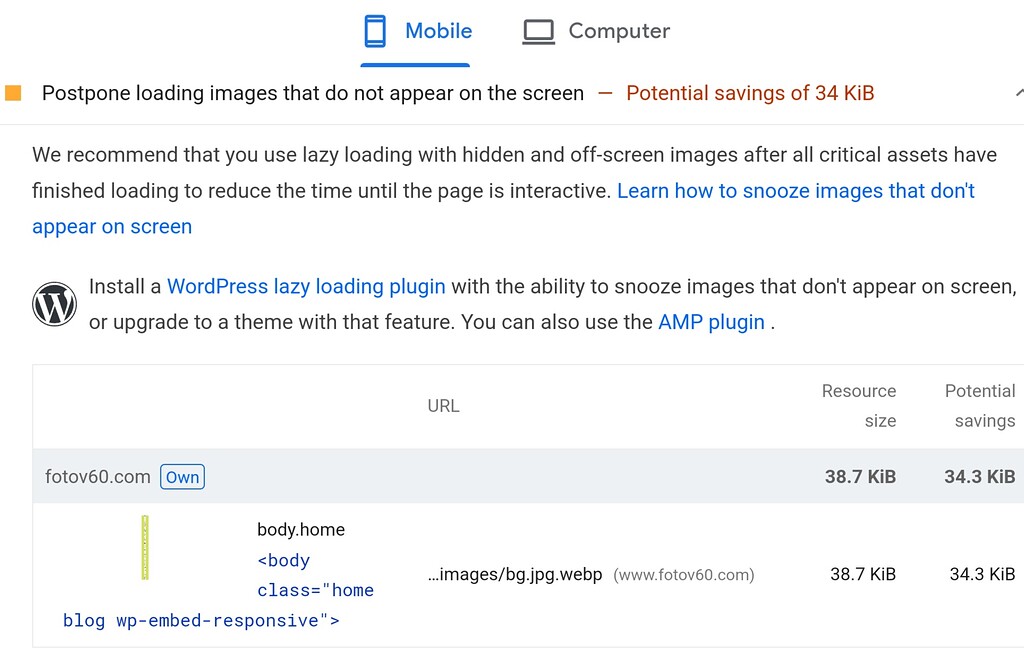The width and height of the screenshot is (1024, 663).
Task: Click the Own badge next to fotov60.com
Action: click(182, 477)
